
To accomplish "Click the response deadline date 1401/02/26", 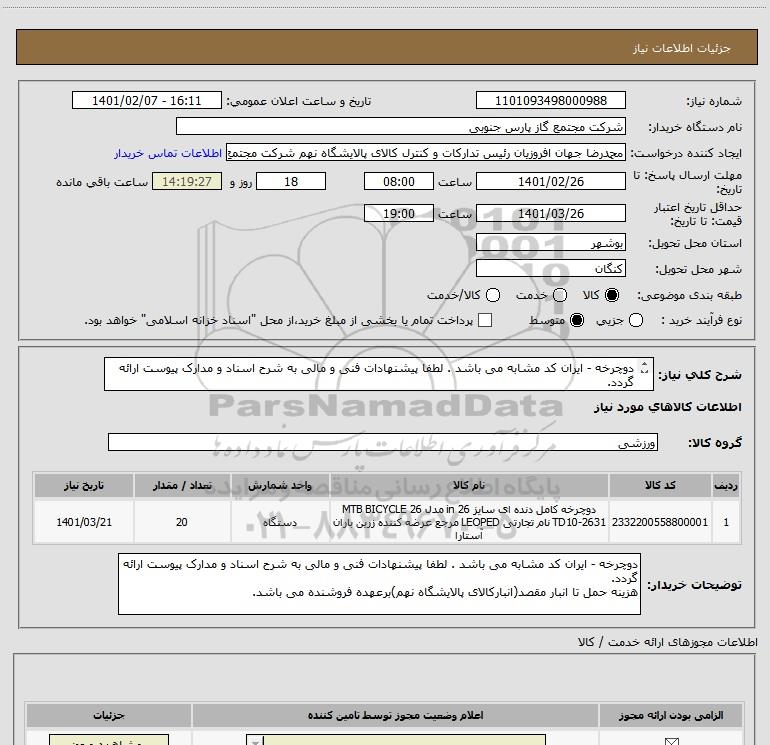I will (550, 181).
